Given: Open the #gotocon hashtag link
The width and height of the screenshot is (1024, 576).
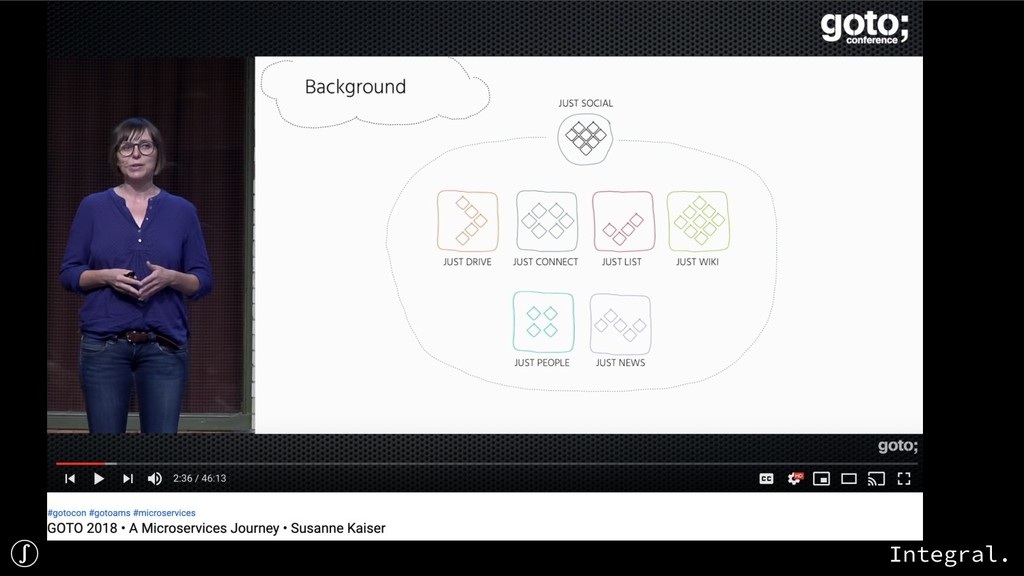Looking at the screenshot, I should (67, 513).
